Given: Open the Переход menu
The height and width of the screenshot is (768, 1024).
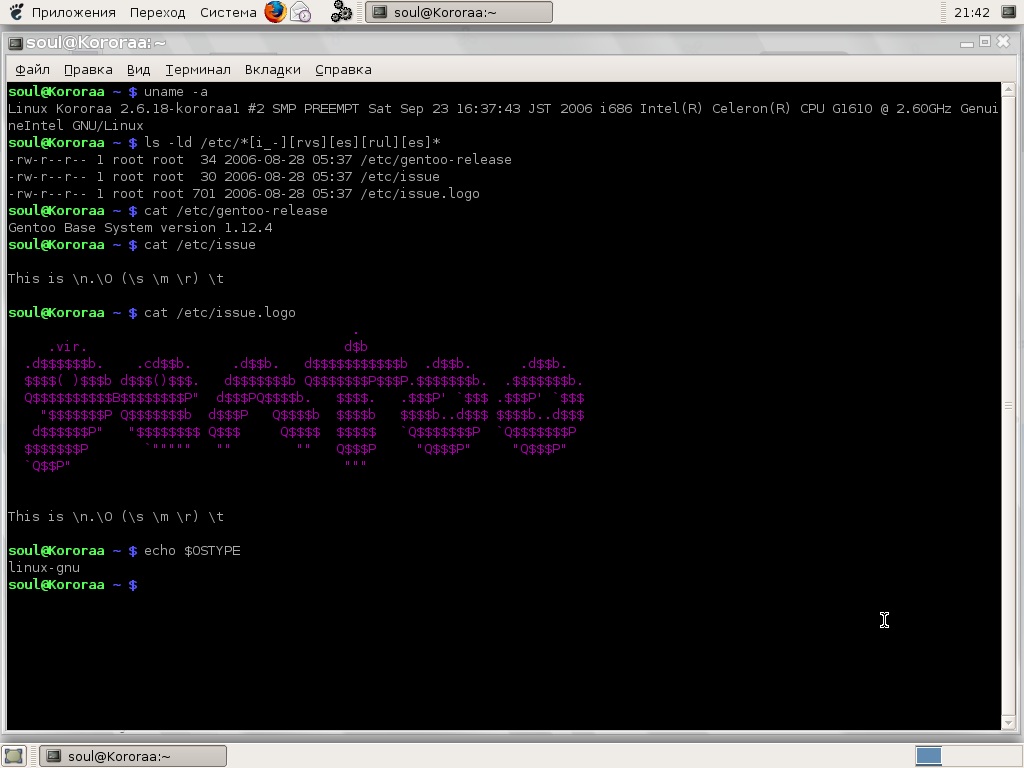Looking at the screenshot, I should point(157,12).
